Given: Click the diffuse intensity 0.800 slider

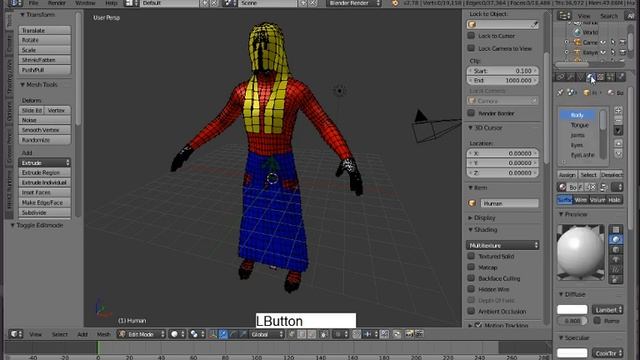Looking at the screenshot, I should (x=572, y=321).
